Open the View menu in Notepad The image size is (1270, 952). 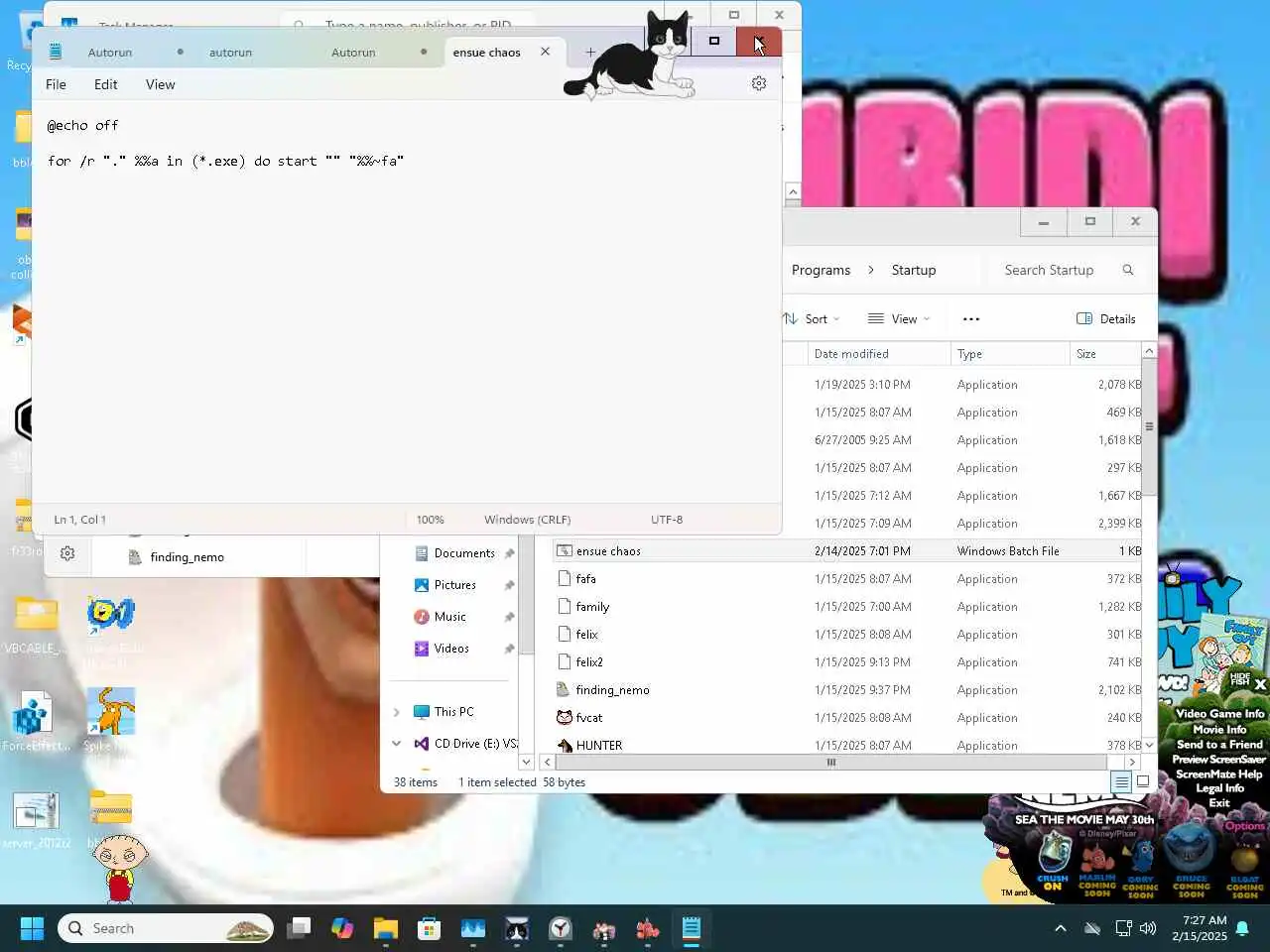[x=160, y=84]
